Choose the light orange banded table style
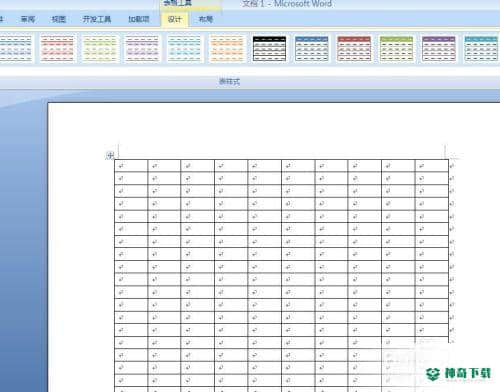The width and height of the screenshot is (500, 392). 227,49
